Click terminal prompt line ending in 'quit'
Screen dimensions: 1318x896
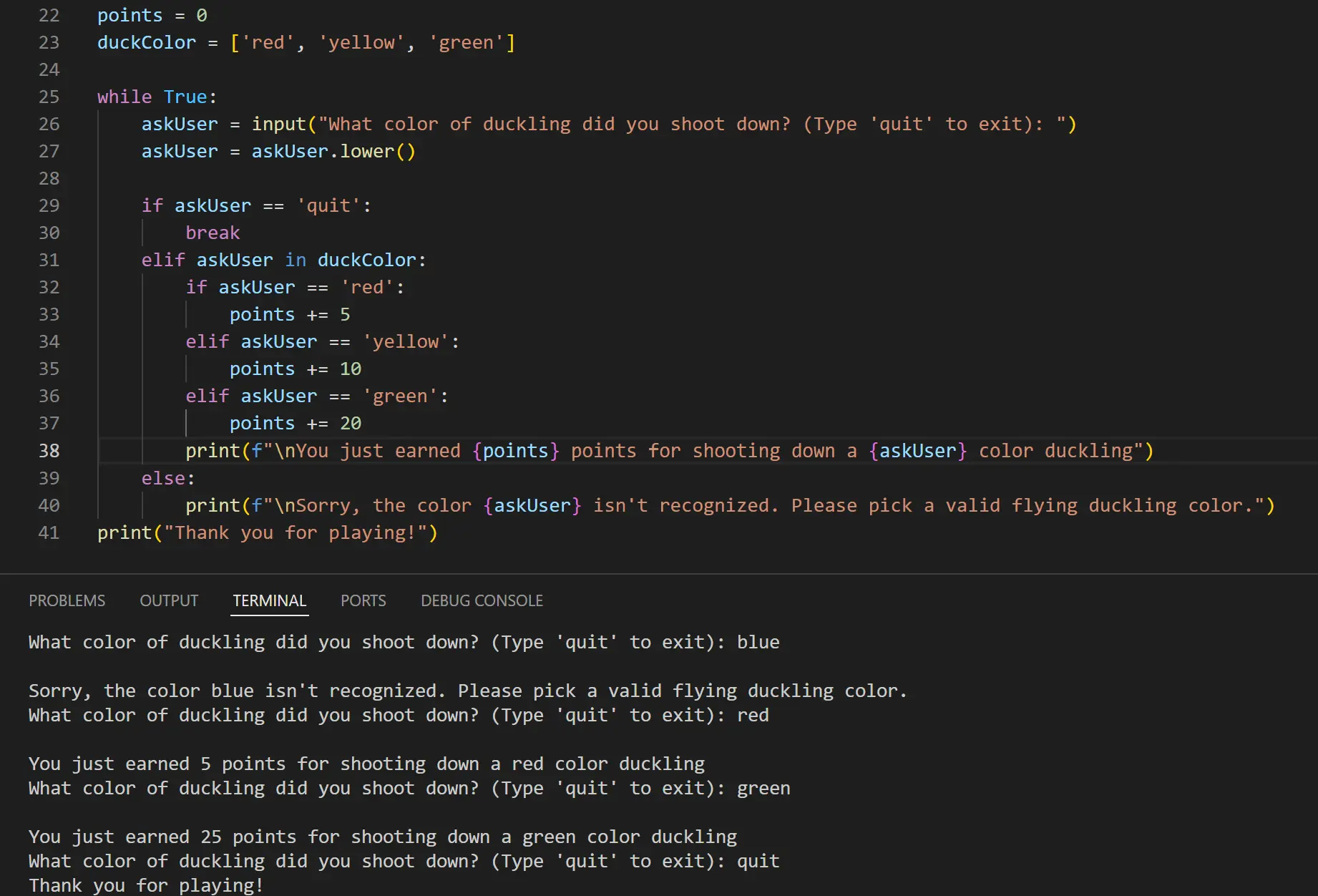(404, 861)
